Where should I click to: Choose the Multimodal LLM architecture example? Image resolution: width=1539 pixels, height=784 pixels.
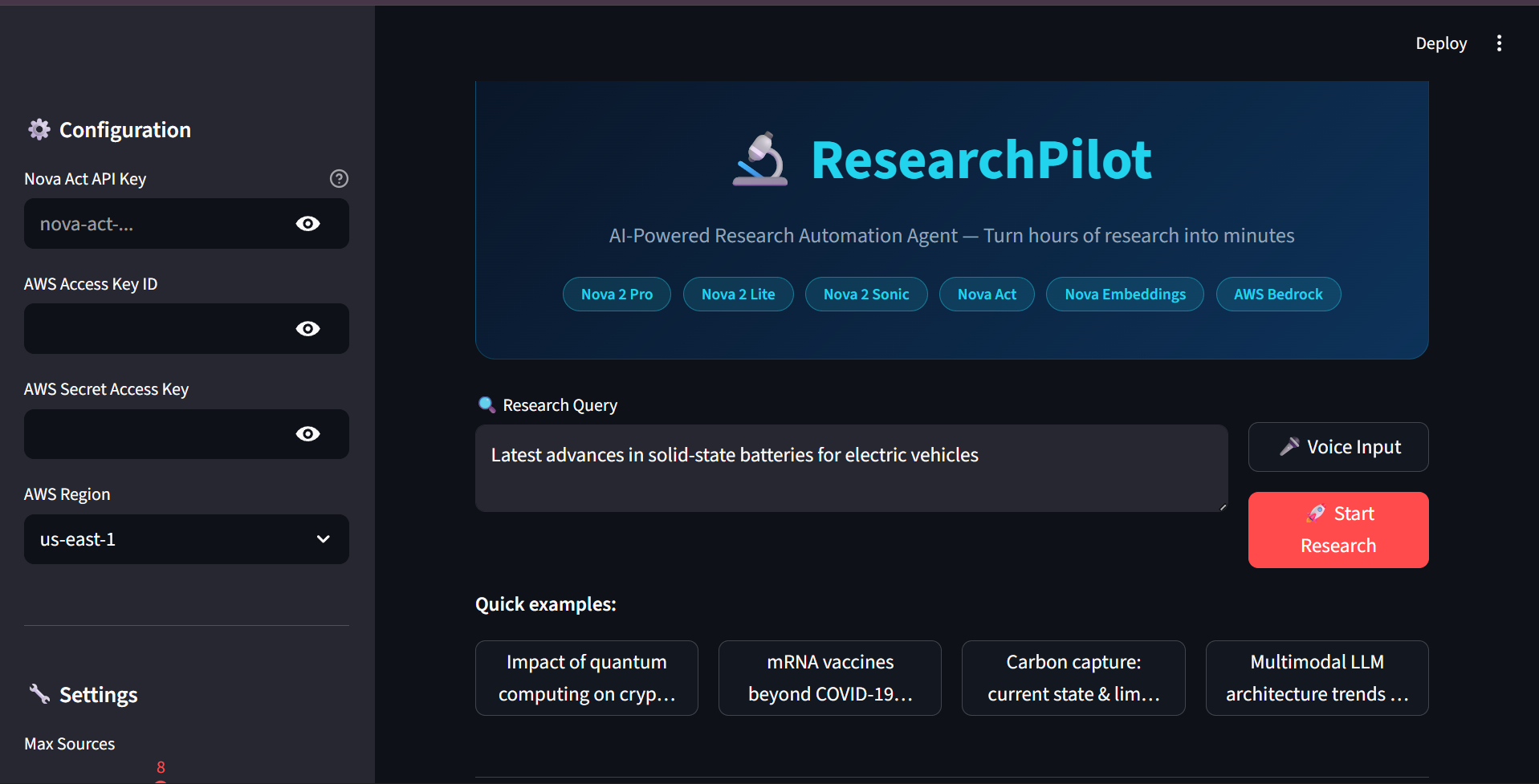(x=1317, y=678)
